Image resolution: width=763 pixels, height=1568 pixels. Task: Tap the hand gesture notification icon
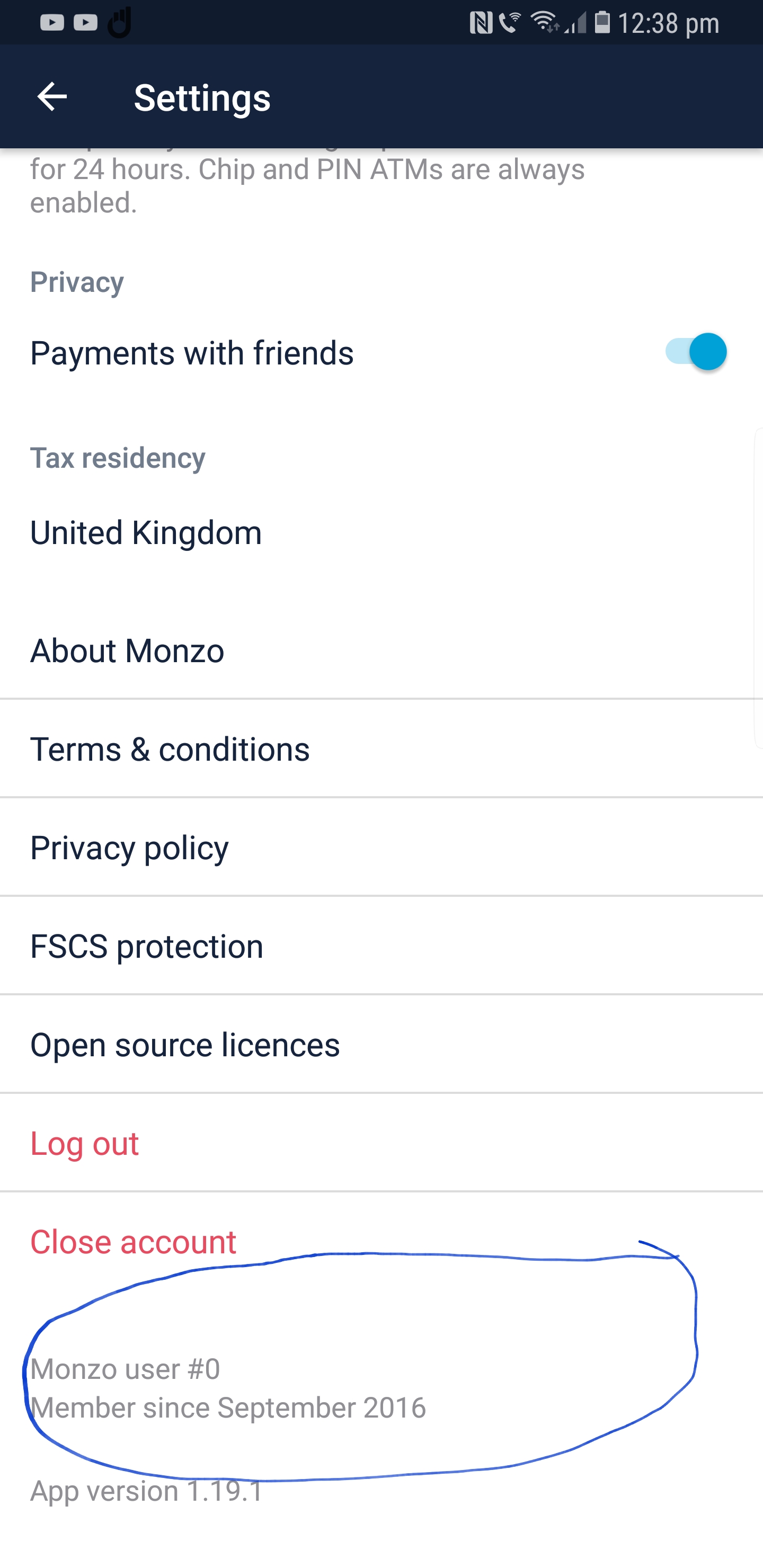coord(120,23)
